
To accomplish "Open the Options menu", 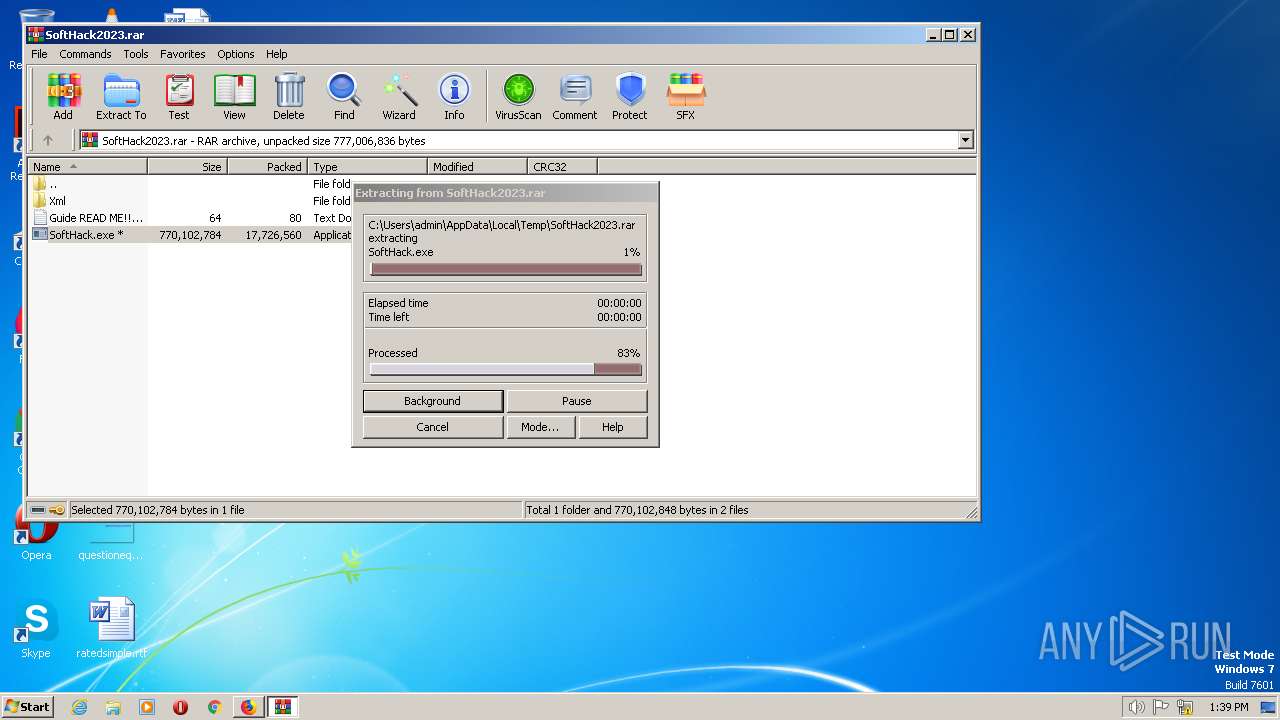I will 236,54.
